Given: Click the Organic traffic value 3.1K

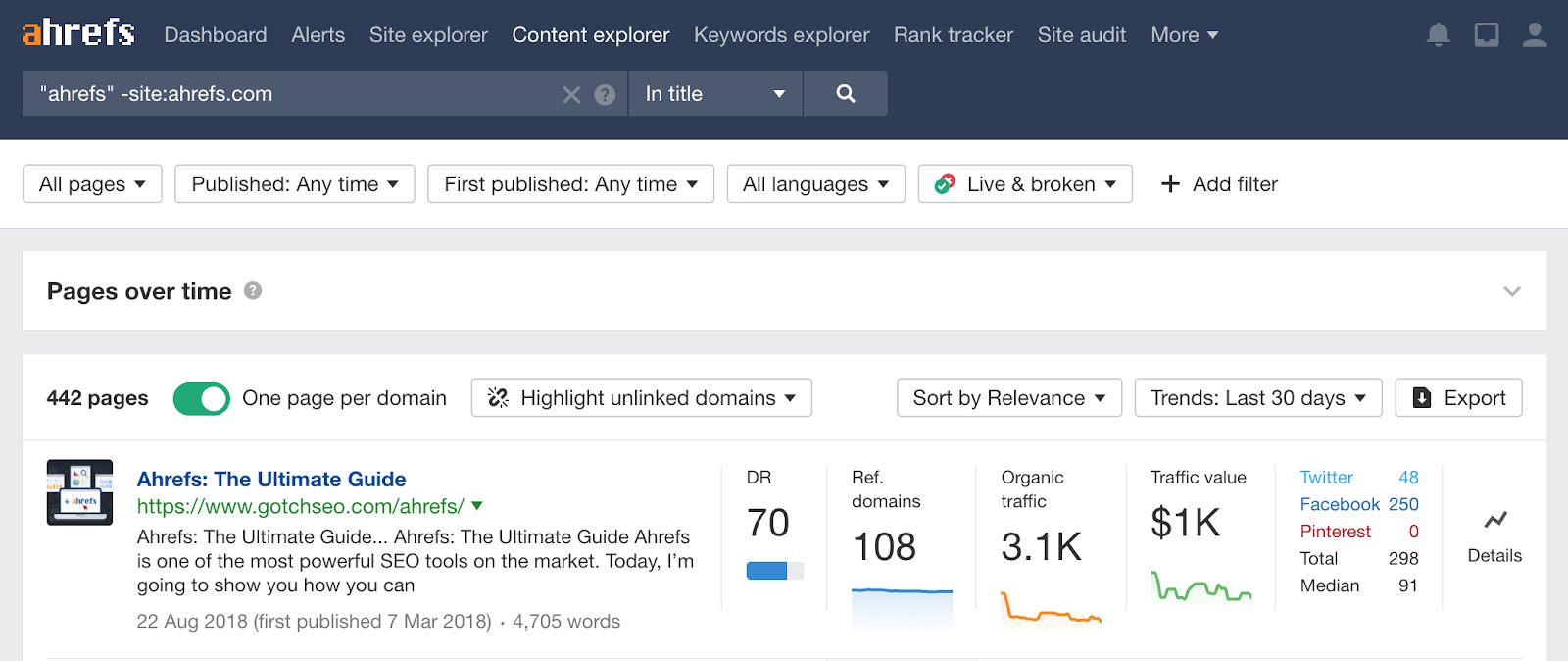Looking at the screenshot, I should pos(1042,546).
